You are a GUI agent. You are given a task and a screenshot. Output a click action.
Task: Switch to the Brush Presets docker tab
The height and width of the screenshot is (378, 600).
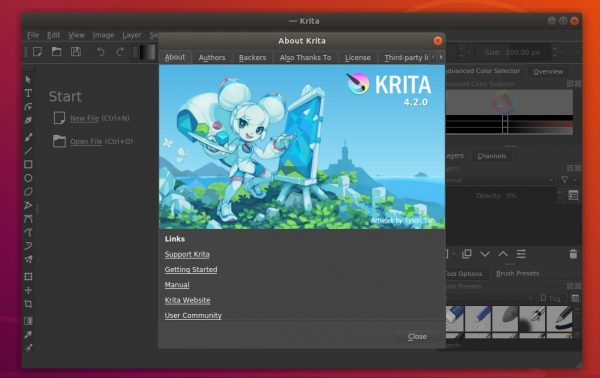[517, 274]
